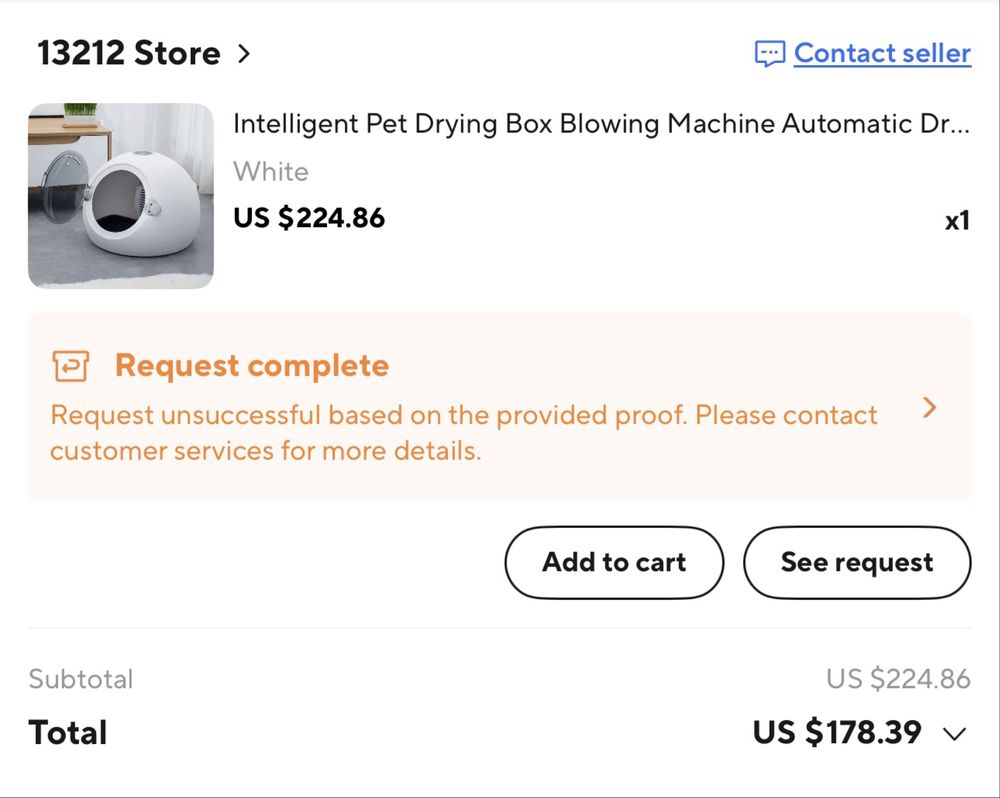Expand the request banner with the orange chevron
The width and height of the screenshot is (1000, 798).
click(x=930, y=408)
